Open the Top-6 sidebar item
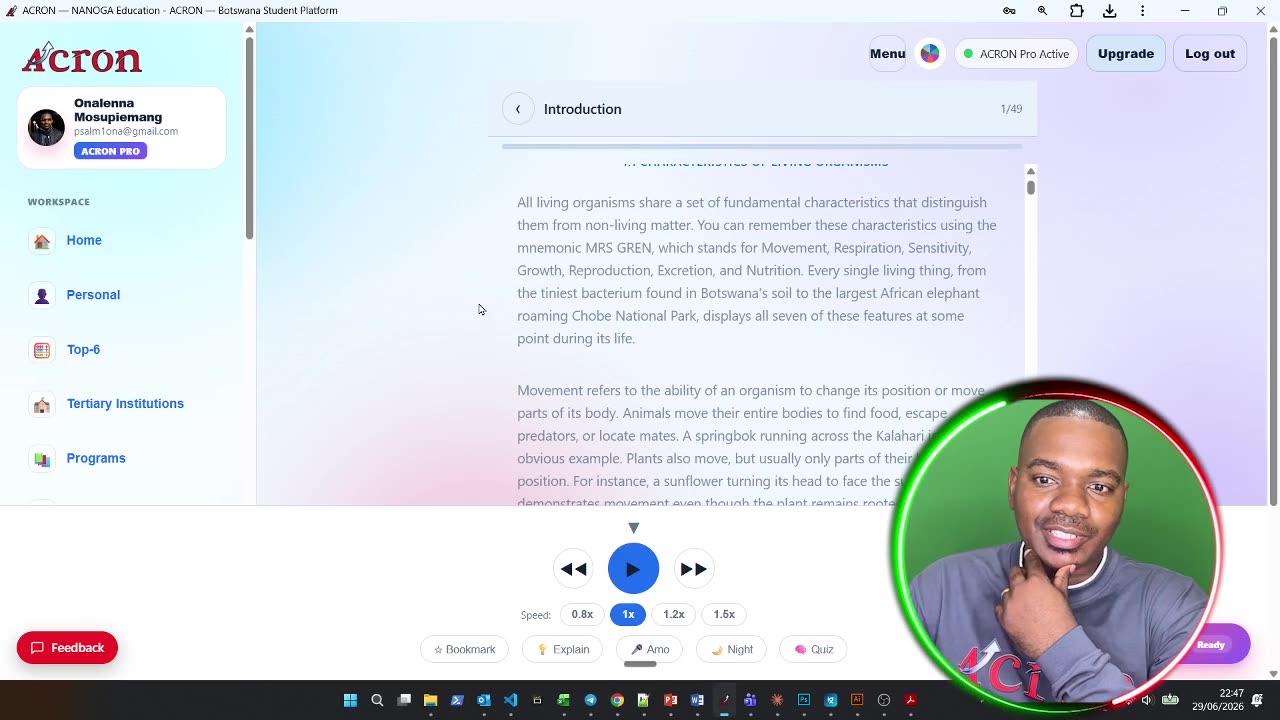 pos(83,350)
